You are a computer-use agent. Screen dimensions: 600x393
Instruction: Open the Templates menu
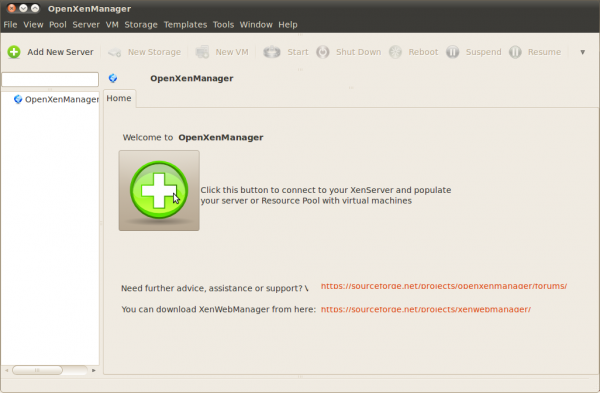(185, 25)
